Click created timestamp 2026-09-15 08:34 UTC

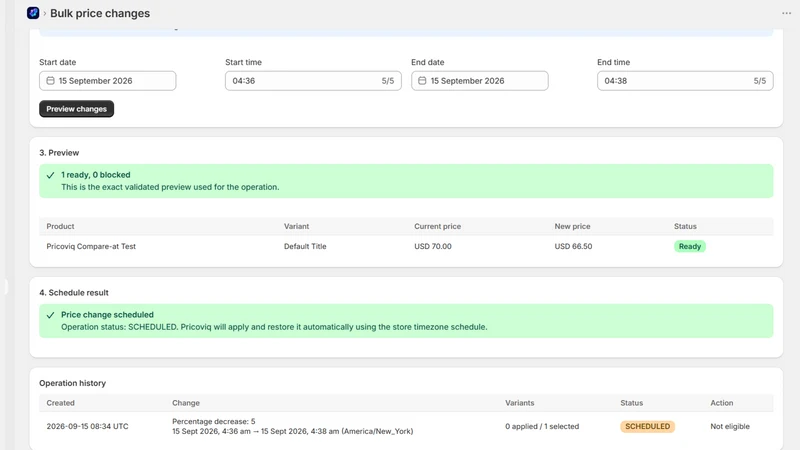[87, 426]
